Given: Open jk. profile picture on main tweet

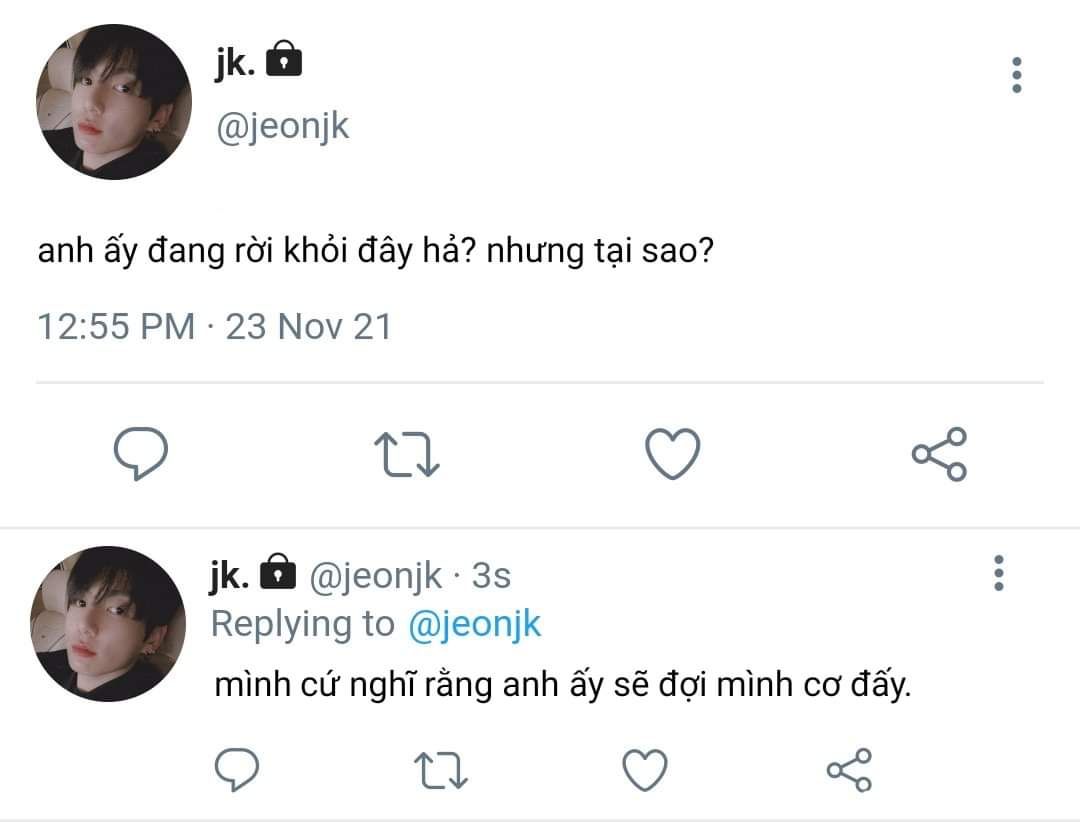Looking at the screenshot, I should pos(114,102).
